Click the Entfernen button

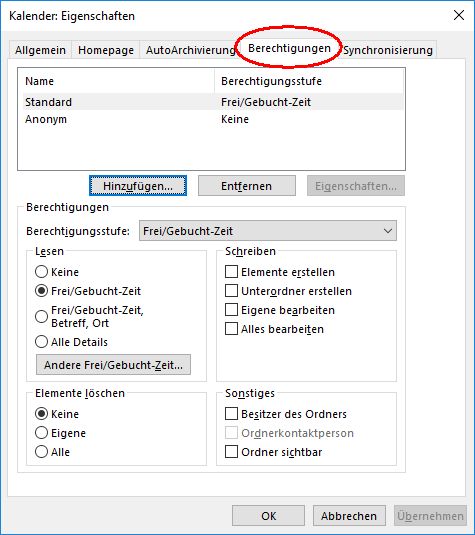click(247, 186)
